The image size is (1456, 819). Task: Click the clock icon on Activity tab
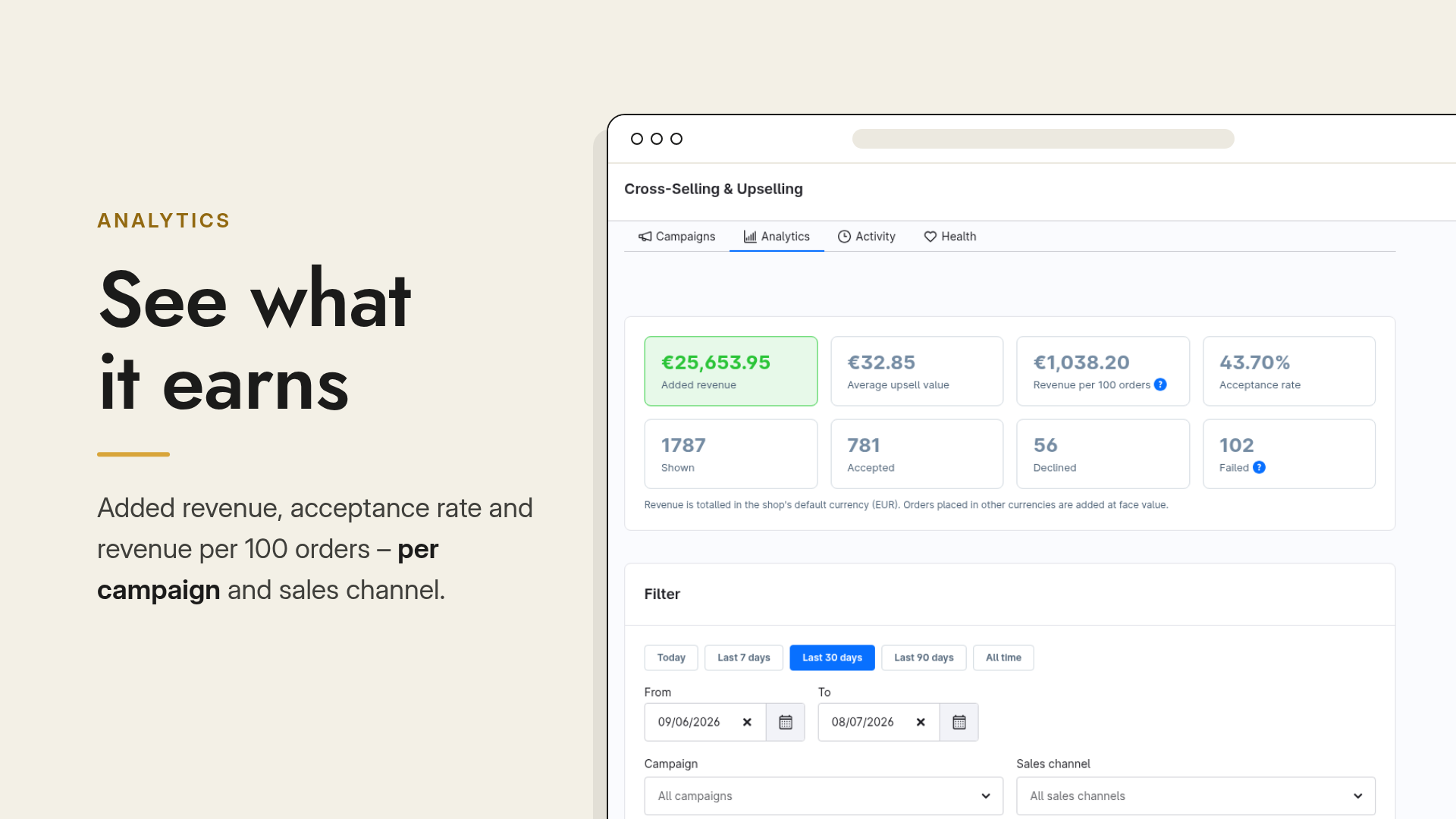pos(844,237)
